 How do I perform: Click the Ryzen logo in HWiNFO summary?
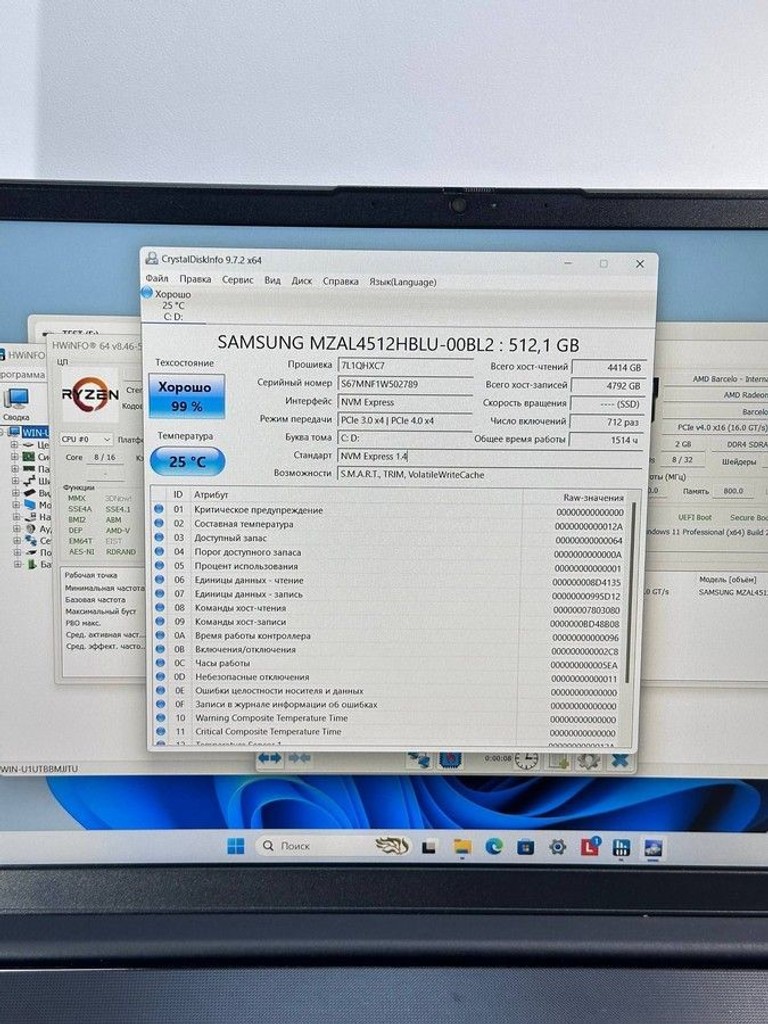point(90,394)
